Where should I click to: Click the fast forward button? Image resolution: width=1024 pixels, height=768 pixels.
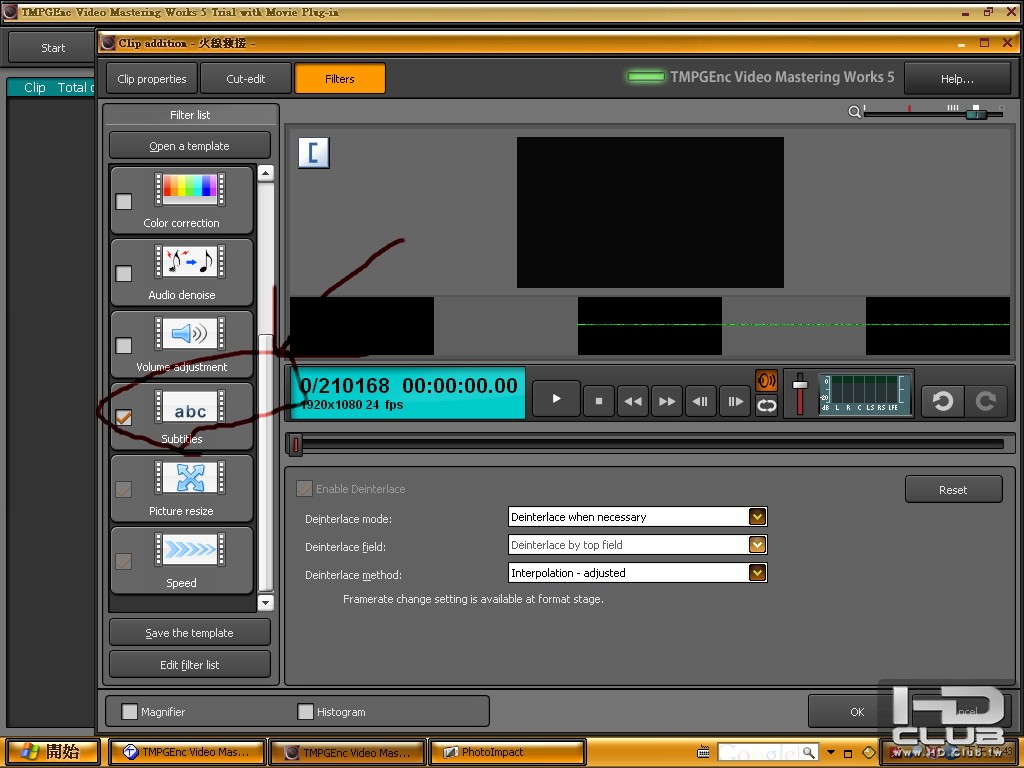click(x=666, y=400)
